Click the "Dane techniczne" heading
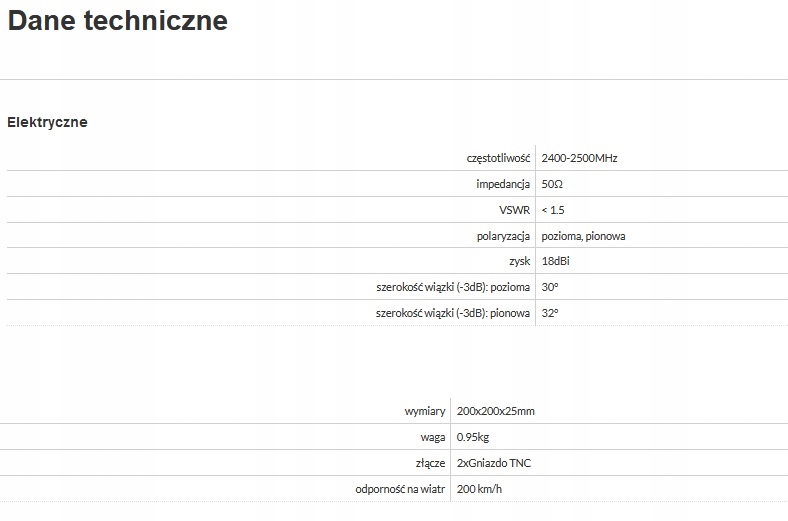788x521 pixels. pyautogui.click(x=118, y=21)
